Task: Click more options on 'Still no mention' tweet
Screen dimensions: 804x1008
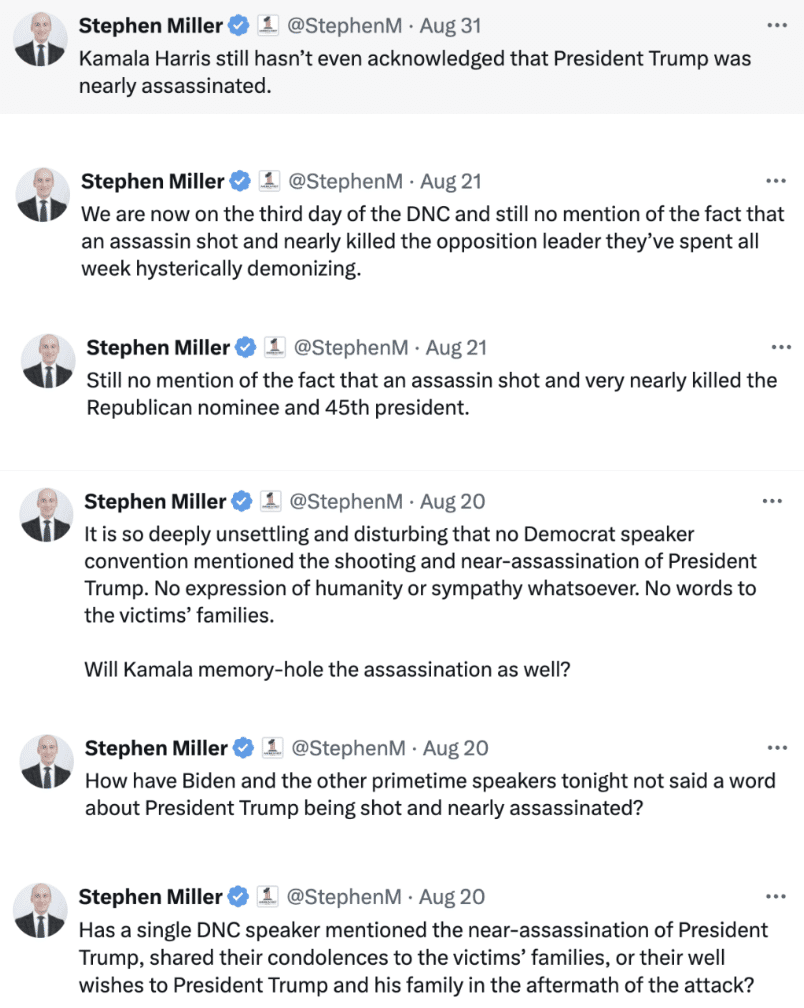Action: (781, 347)
